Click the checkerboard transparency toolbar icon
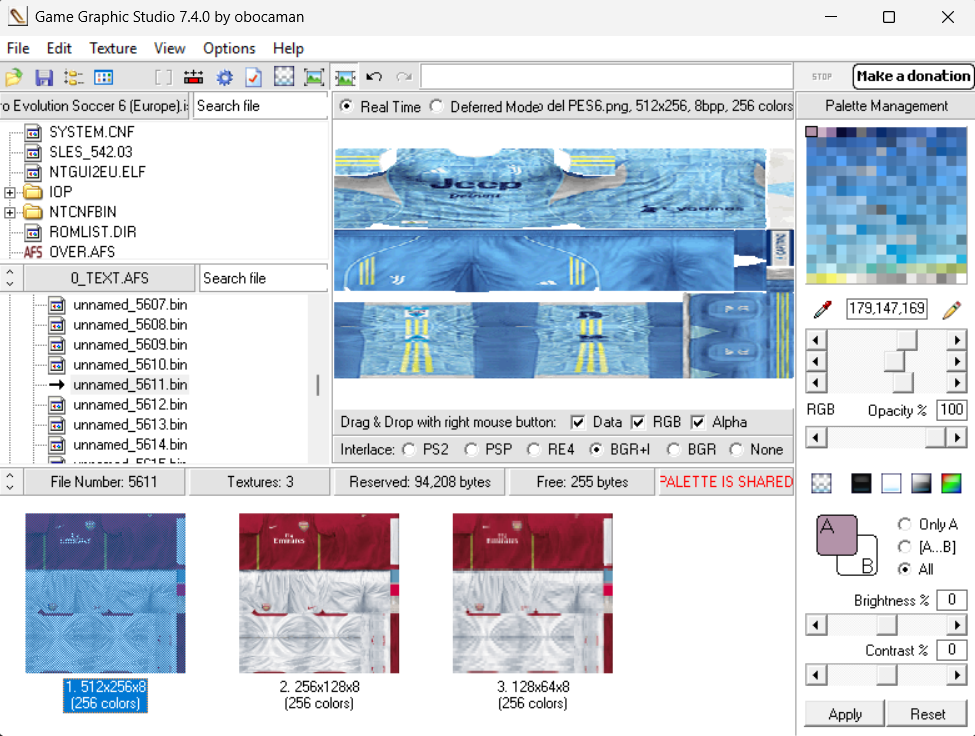The height and width of the screenshot is (736, 975). tap(284, 77)
